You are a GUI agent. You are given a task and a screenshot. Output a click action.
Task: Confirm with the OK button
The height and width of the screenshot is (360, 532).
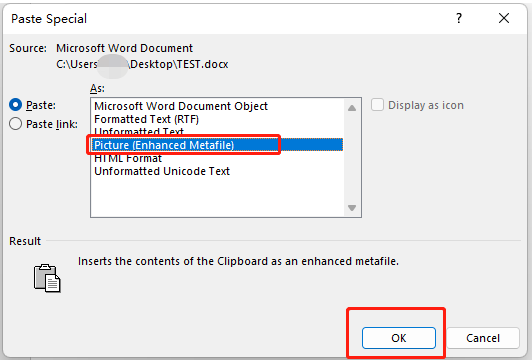tap(399, 338)
